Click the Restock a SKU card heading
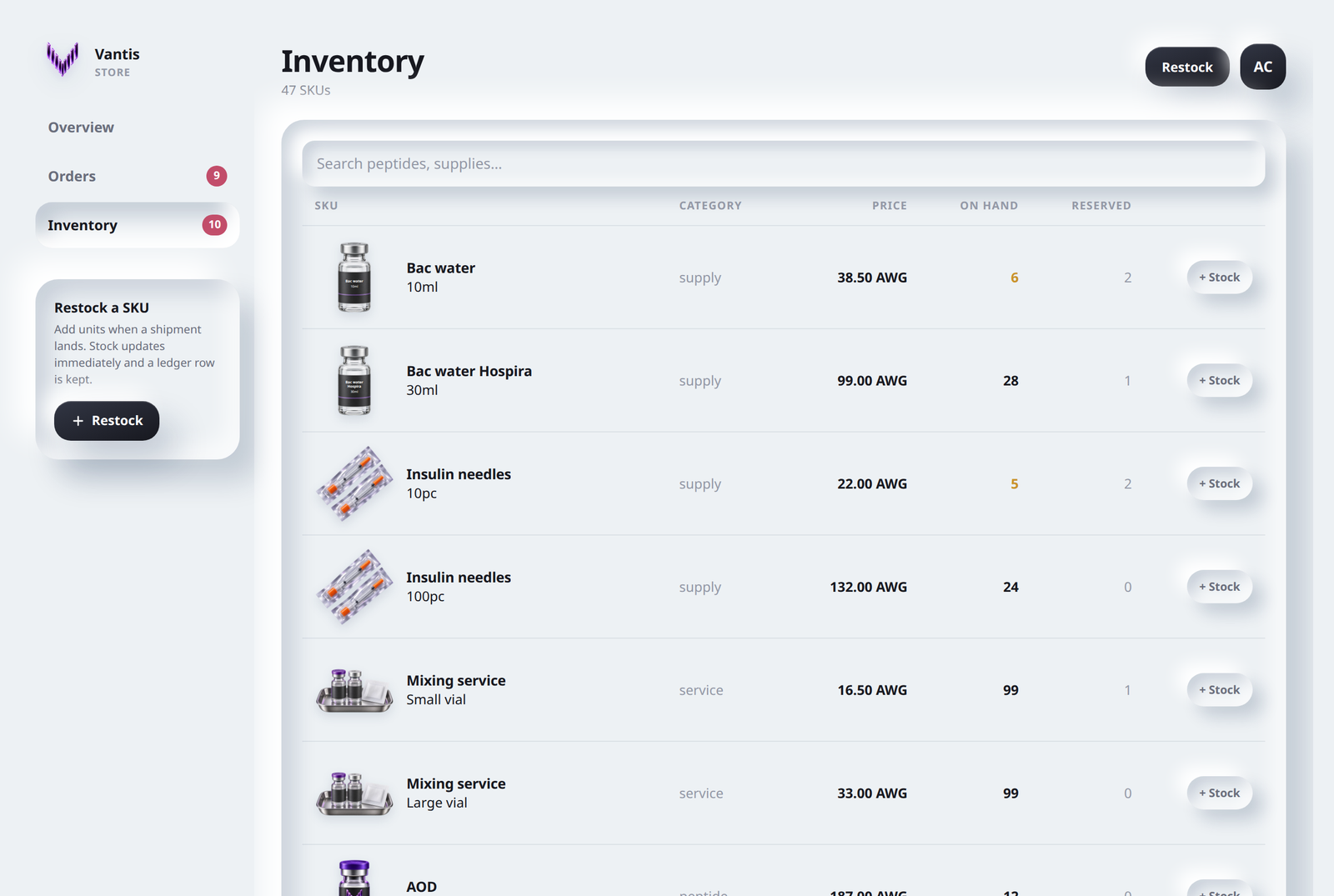1334x896 pixels. coord(102,308)
